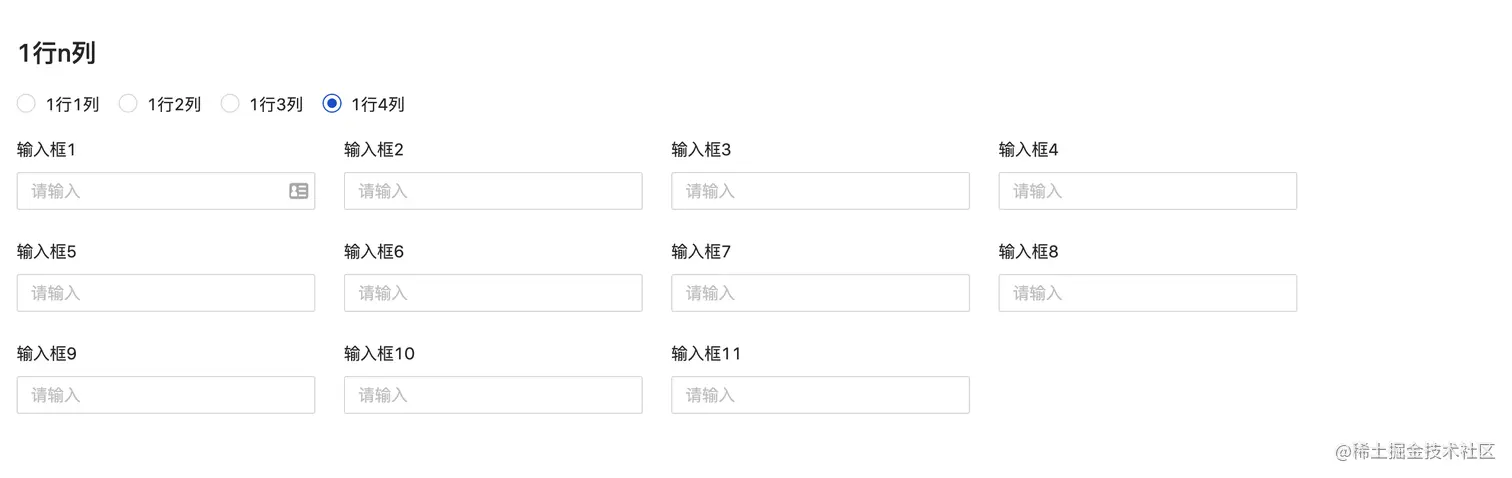This screenshot has width=1512, height=478.
Task: Click into the 输入框1 text field
Action: [150, 191]
